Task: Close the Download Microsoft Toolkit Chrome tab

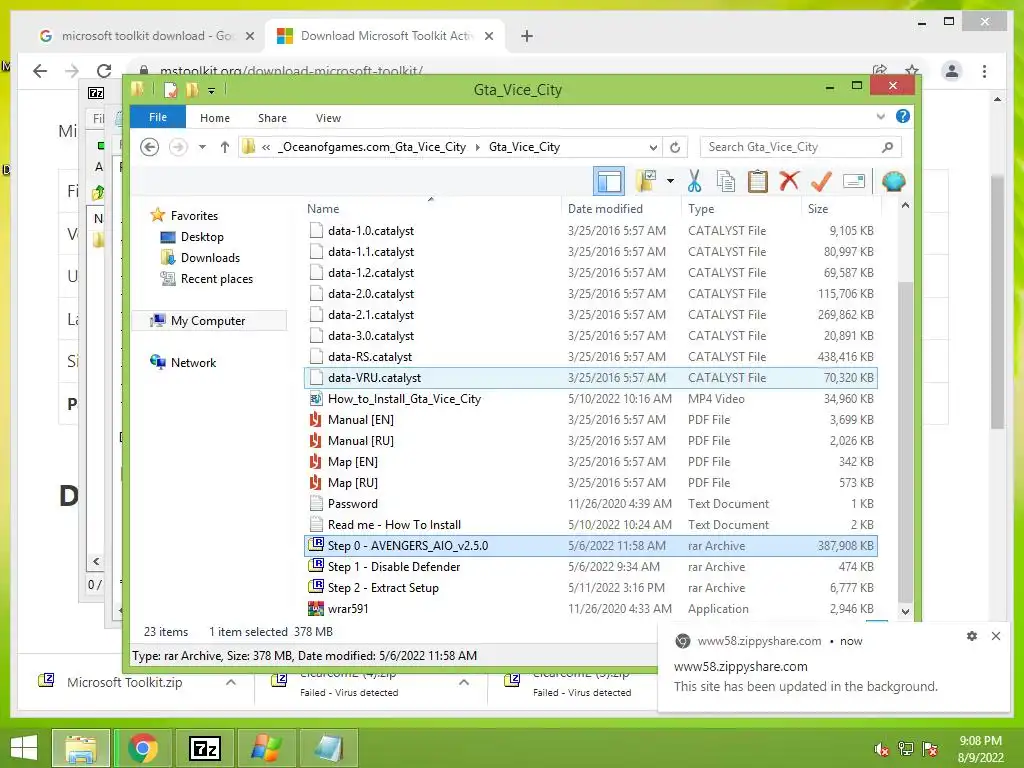Action: pos(488,37)
